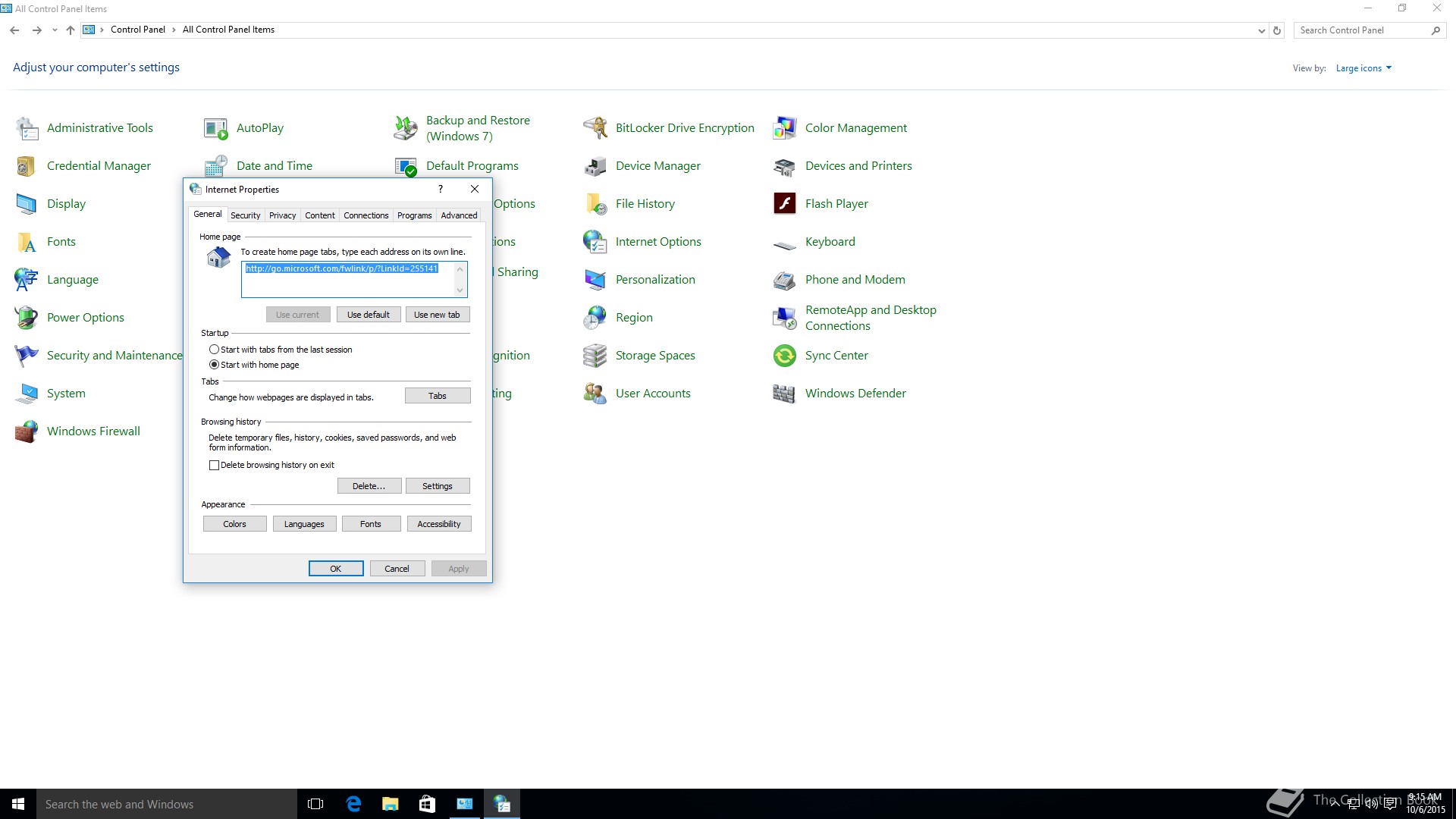The height and width of the screenshot is (819, 1456).
Task: Open Administrative Tools icon
Action: (x=27, y=128)
